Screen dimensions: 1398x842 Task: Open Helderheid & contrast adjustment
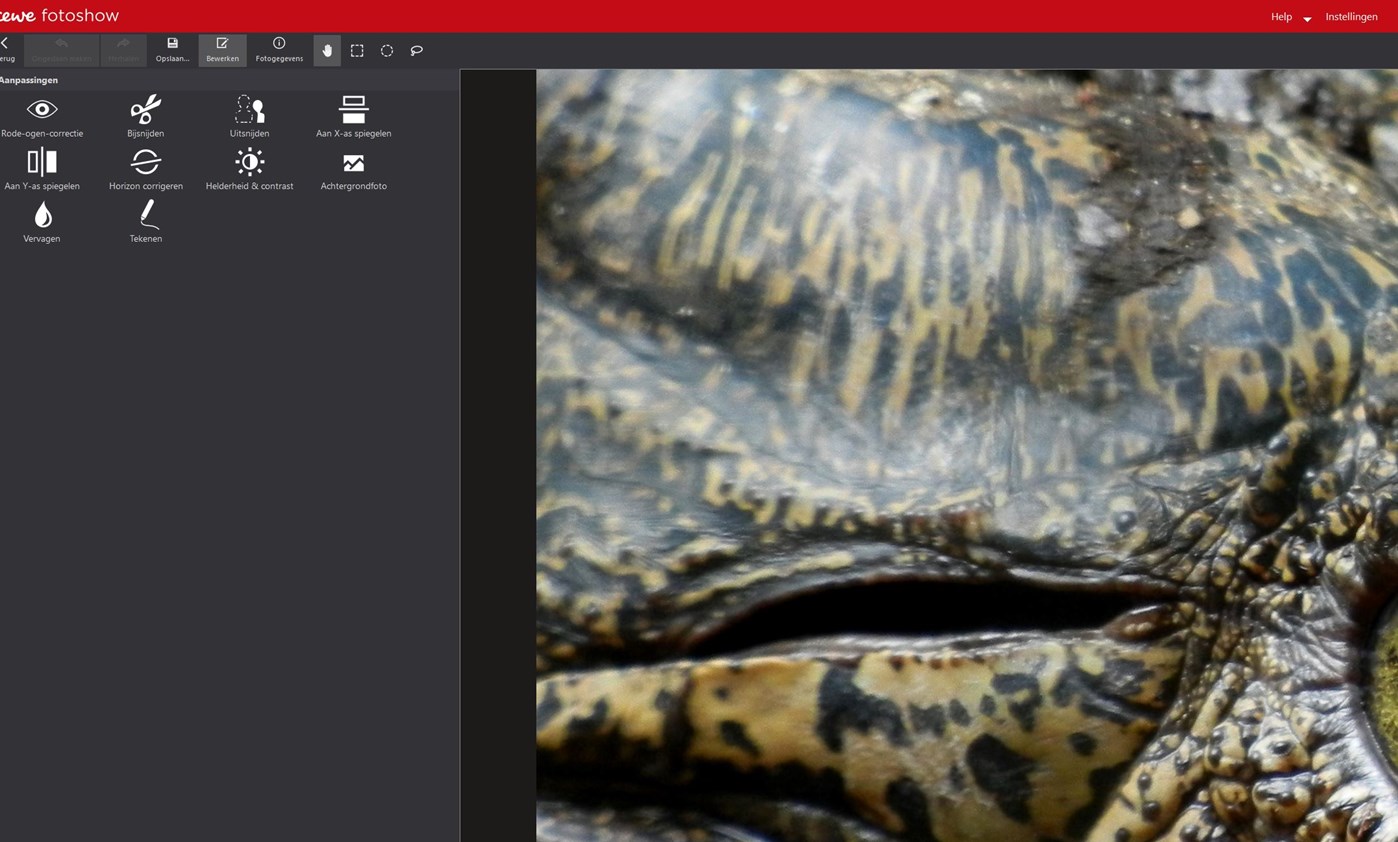(x=249, y=169)
